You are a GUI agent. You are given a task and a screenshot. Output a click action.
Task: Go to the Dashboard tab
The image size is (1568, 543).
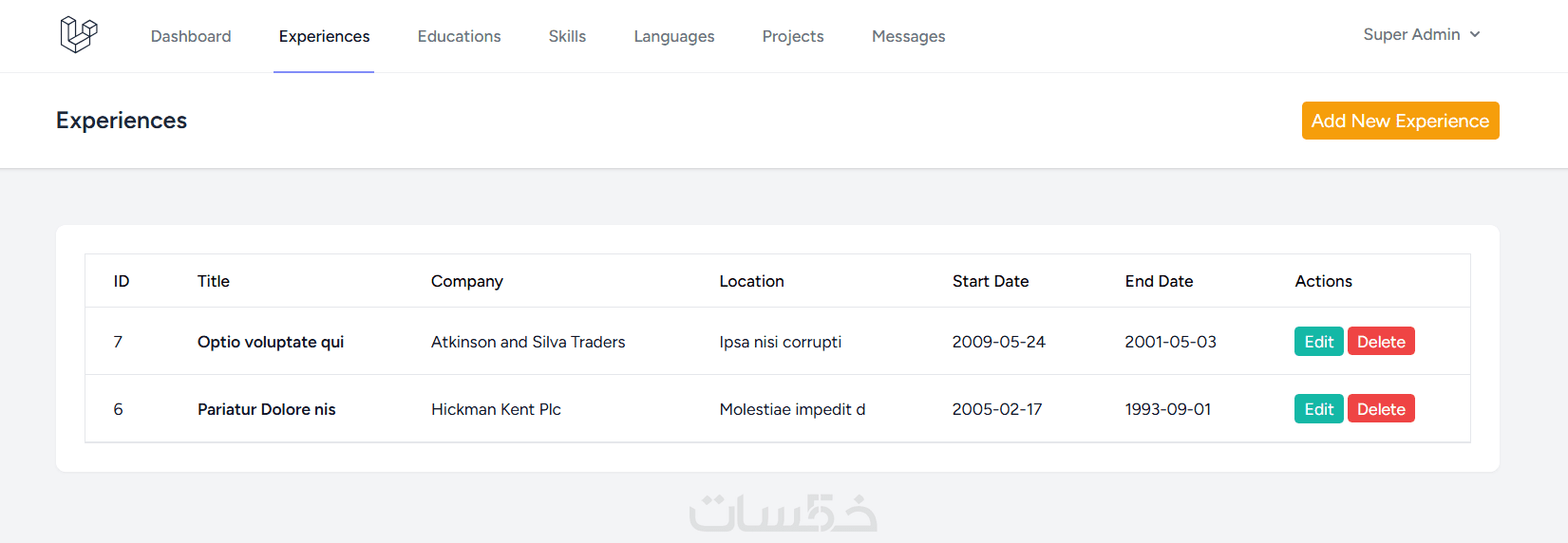tap(191, 36)
